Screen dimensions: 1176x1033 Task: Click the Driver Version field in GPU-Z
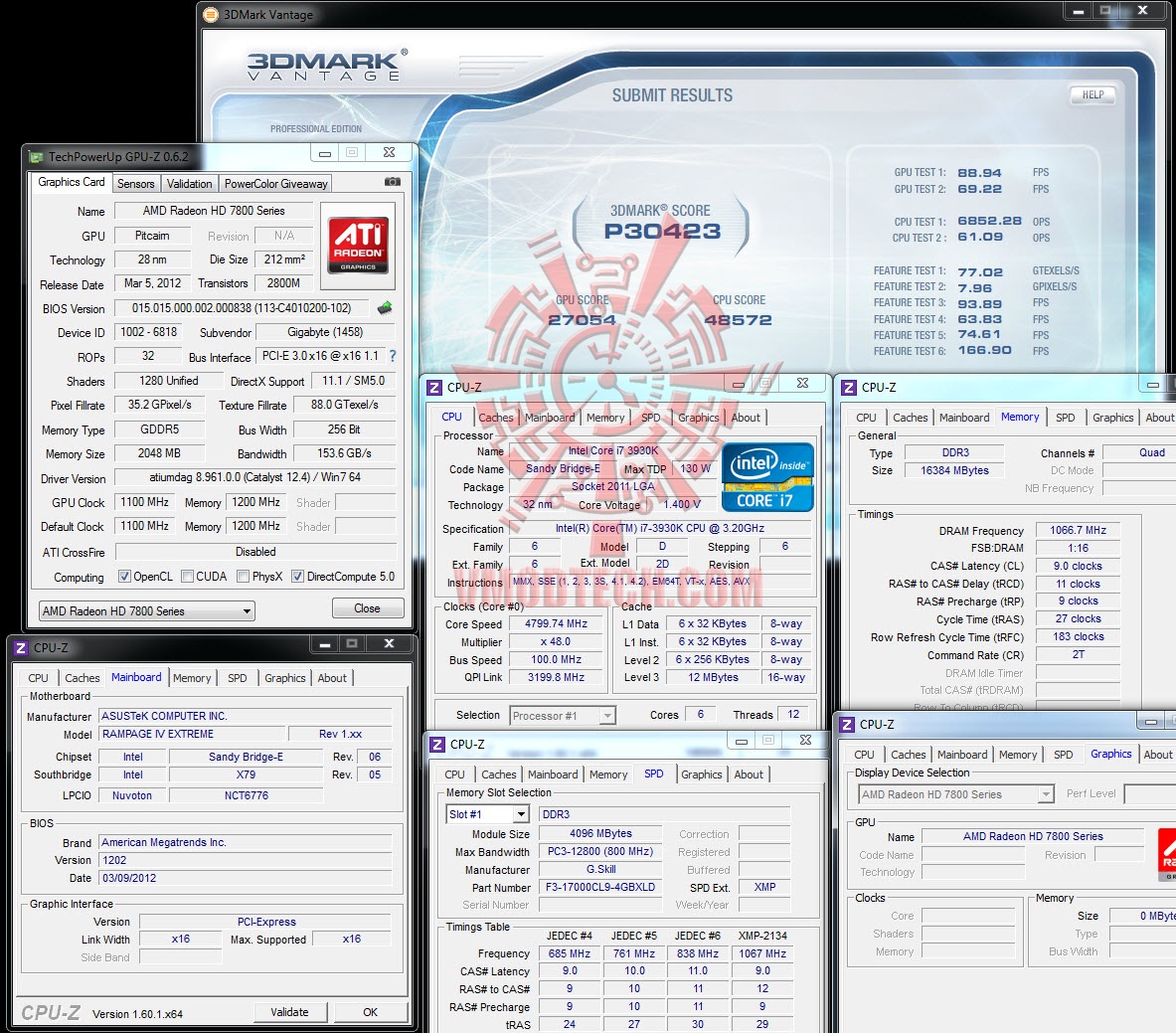click(x=255, y=478)
